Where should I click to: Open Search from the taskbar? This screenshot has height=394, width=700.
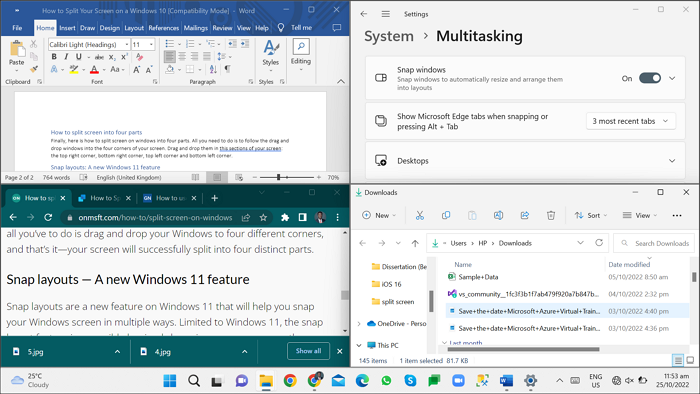pyautogui.click(x=194, y=381)
